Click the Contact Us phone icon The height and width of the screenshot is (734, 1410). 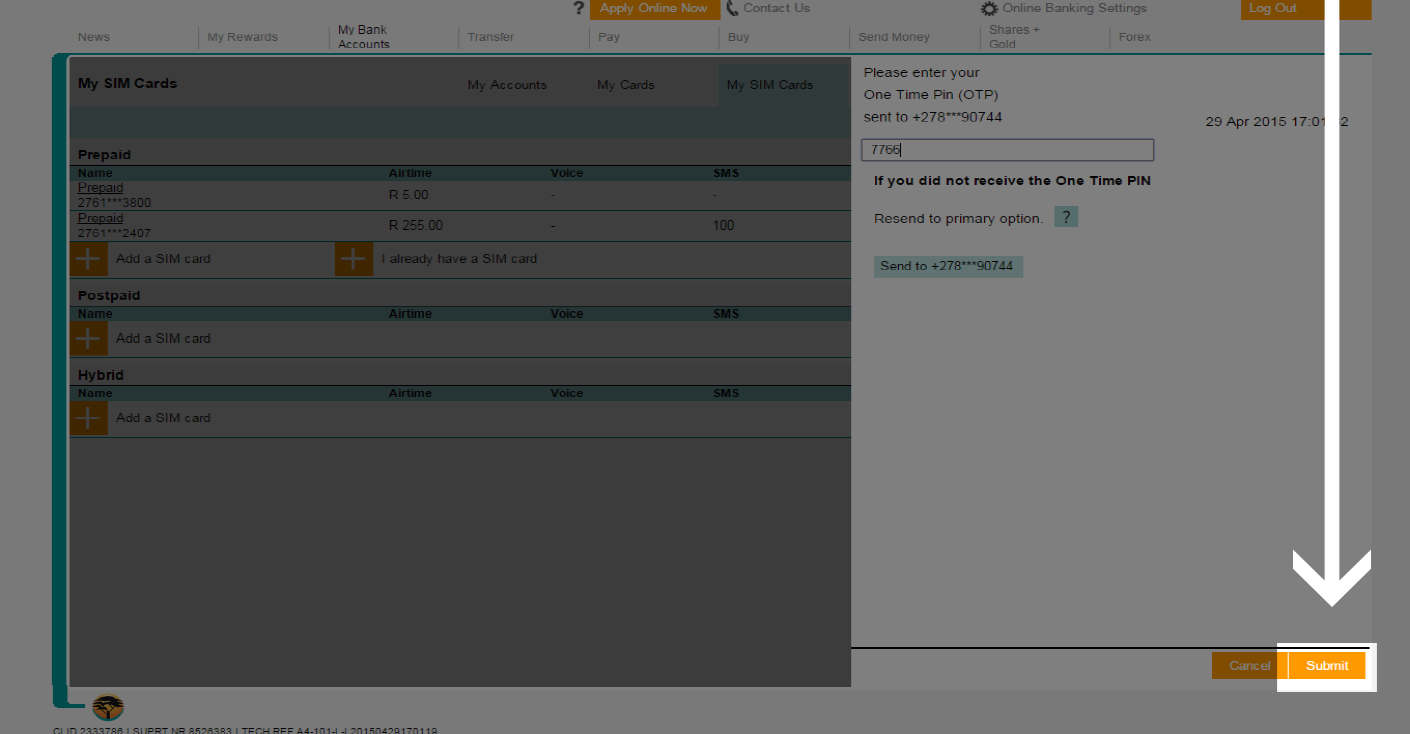click(x=732, y=8)
